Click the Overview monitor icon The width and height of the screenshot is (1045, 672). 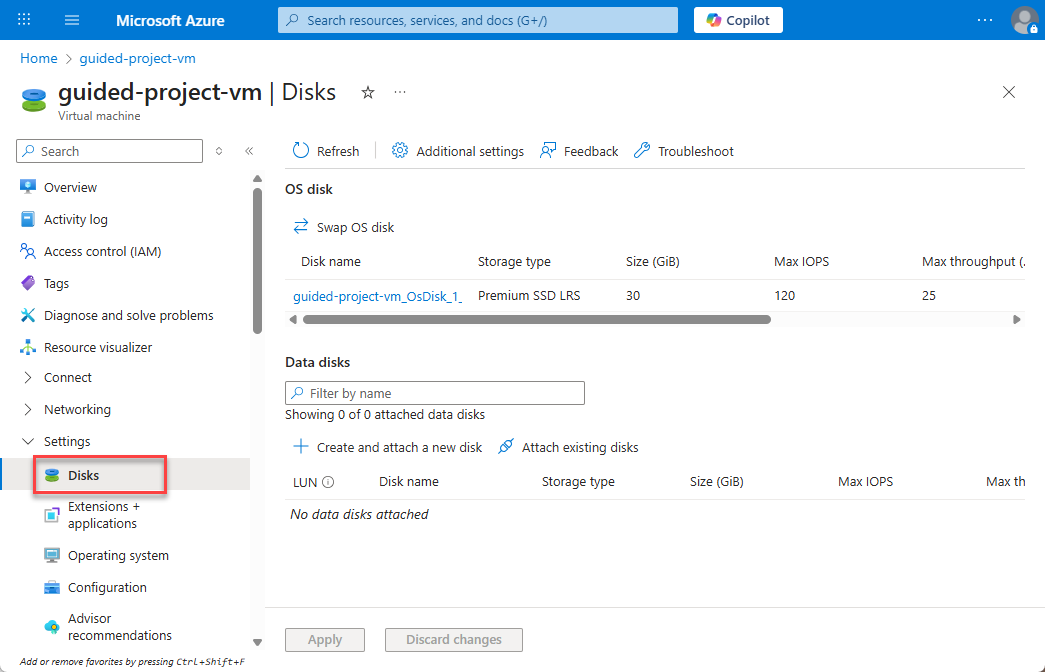click(x=27, y=187)
